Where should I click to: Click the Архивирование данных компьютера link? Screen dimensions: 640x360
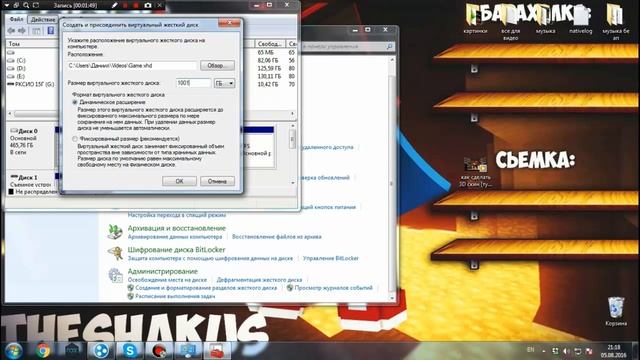click(x=175, y=237)
